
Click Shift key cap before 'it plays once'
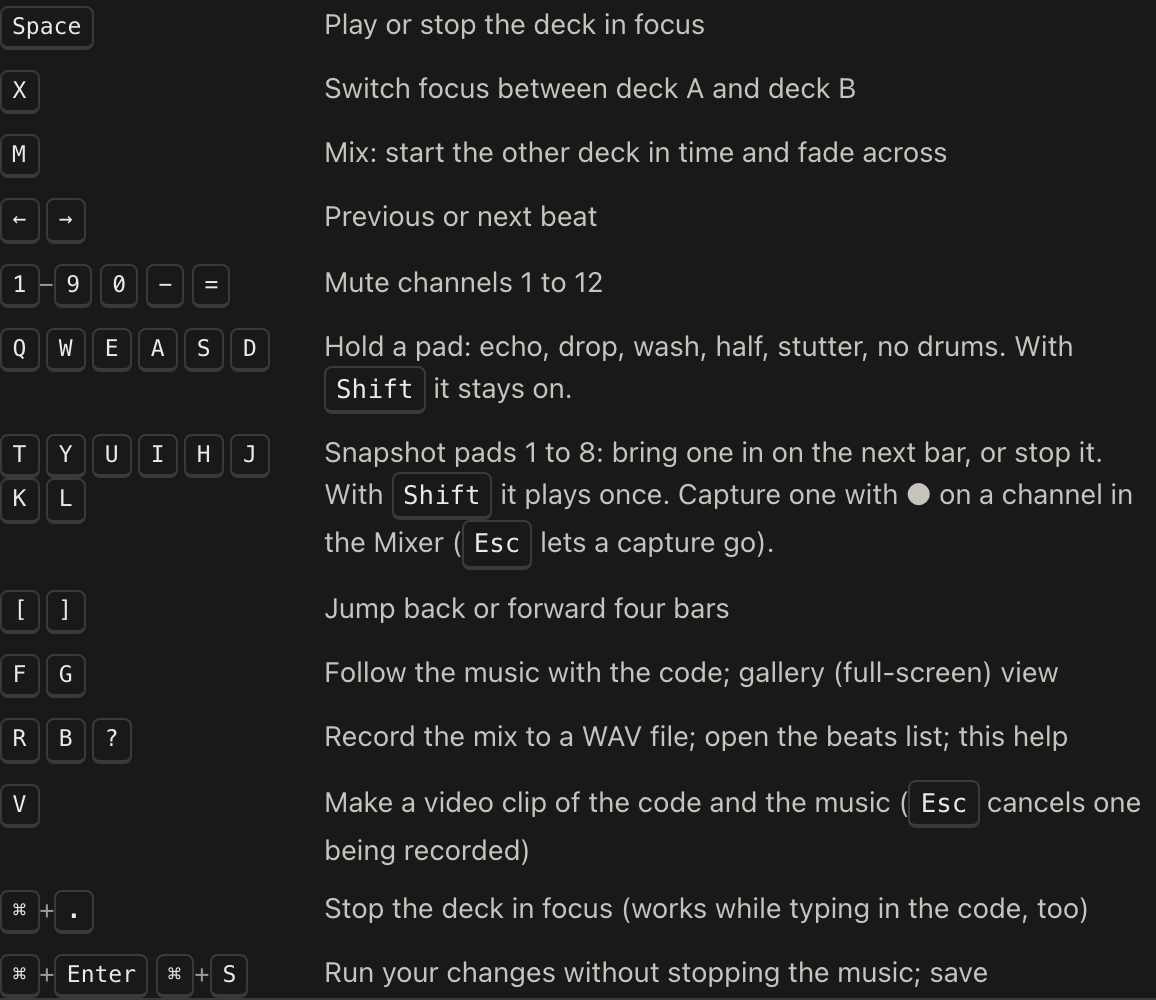click(x=442, y=496)
